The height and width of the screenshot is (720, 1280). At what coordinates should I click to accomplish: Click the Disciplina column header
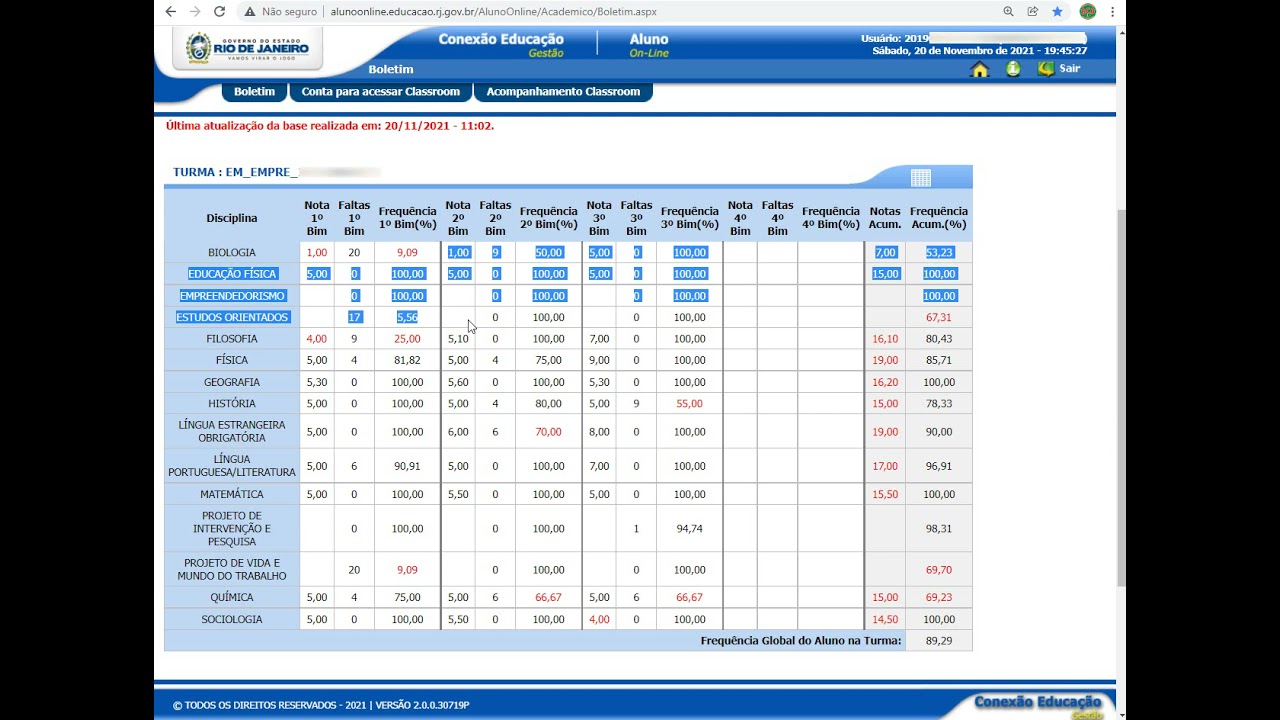[232, 218]
